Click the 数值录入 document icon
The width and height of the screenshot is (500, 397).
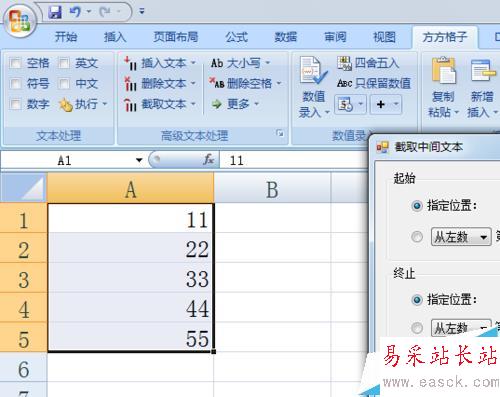tap(313, 71)
